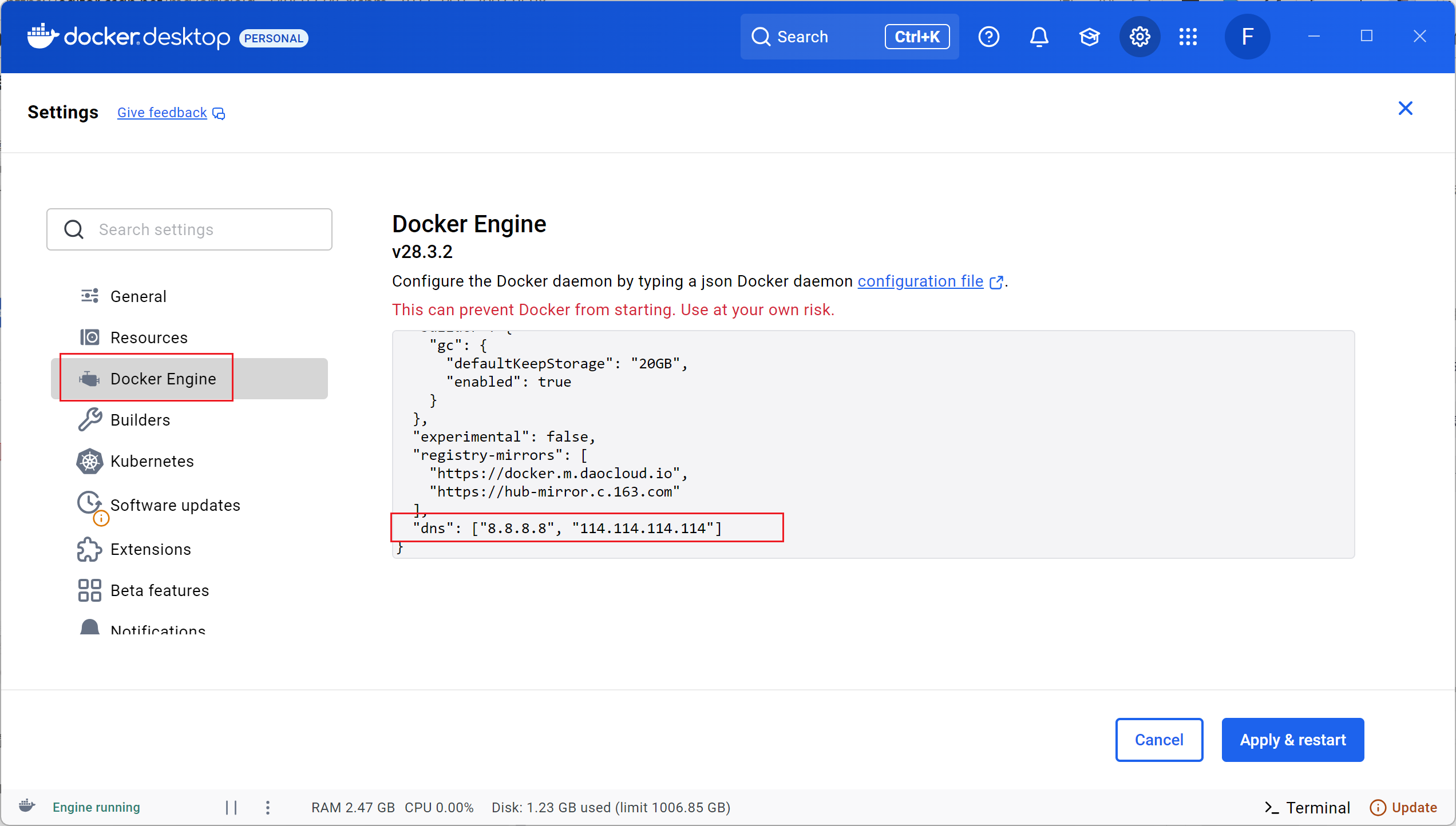This screenshot has height=826, width=1456.
Task: Click the Beta features grid icon
Action: pos(90,590)
